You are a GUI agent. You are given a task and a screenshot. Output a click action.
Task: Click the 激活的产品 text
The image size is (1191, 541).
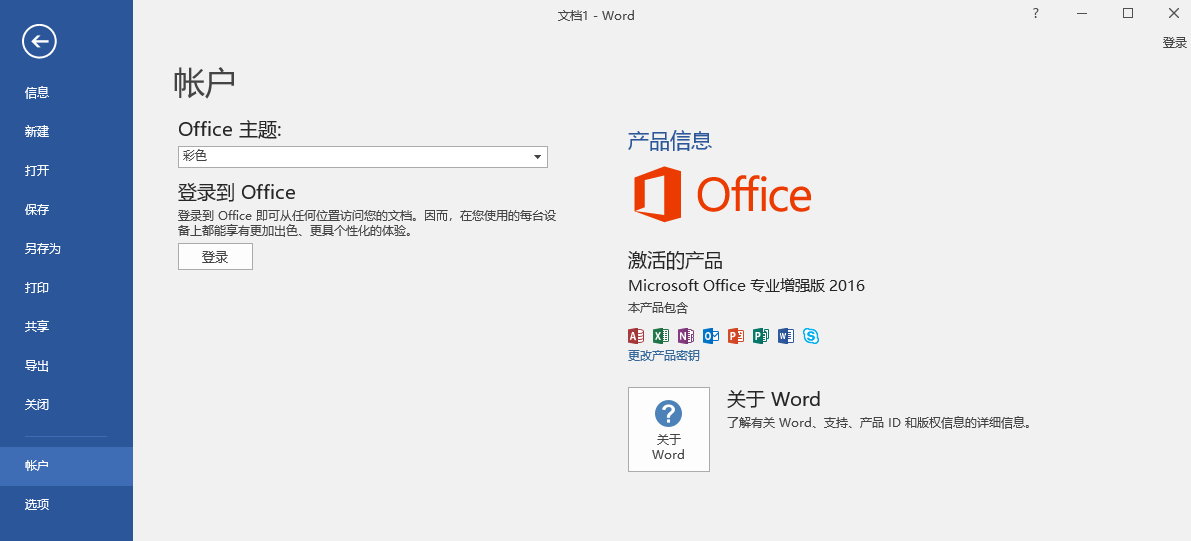pyautogui.click(x=675, y=260)
